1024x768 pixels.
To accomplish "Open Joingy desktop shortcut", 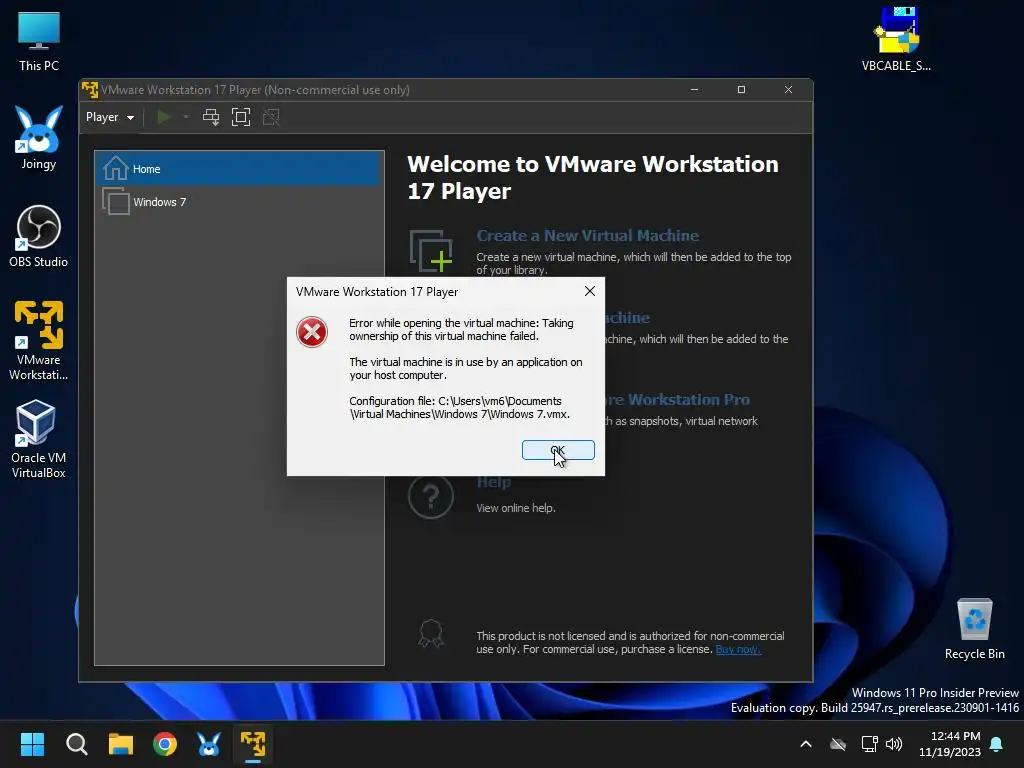I will pos(39,138).
